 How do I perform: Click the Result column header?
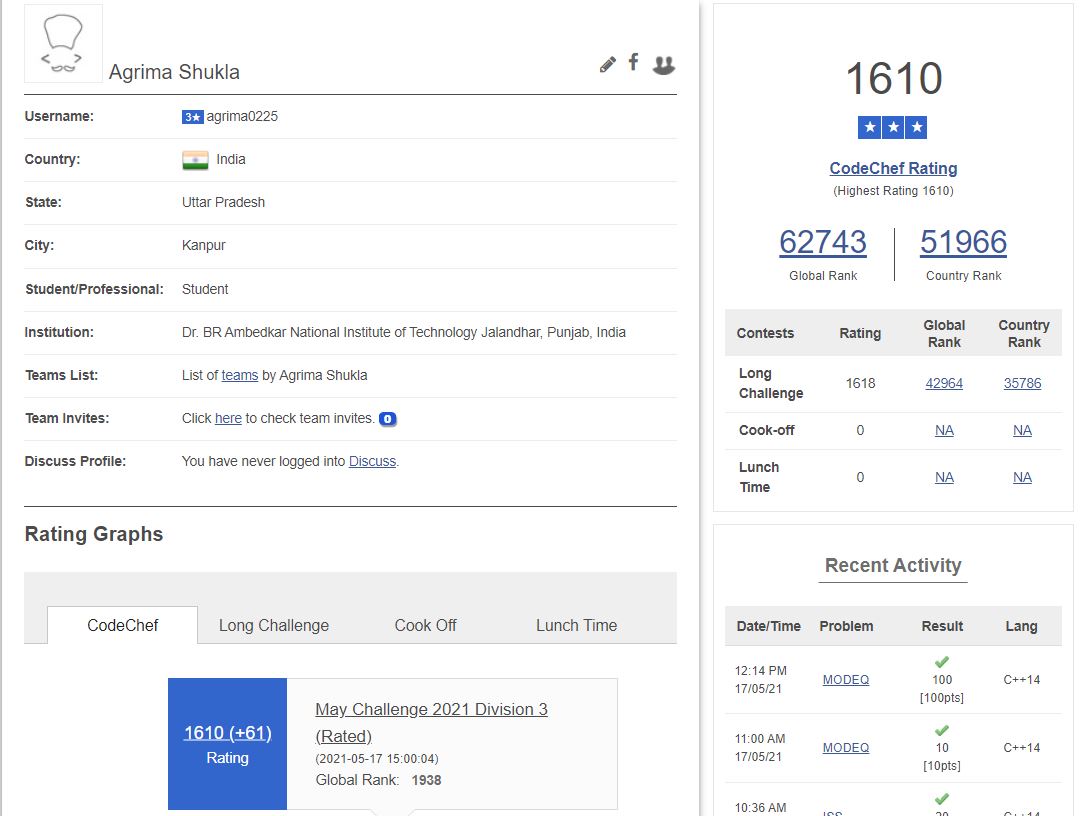(x=942, y=626)
